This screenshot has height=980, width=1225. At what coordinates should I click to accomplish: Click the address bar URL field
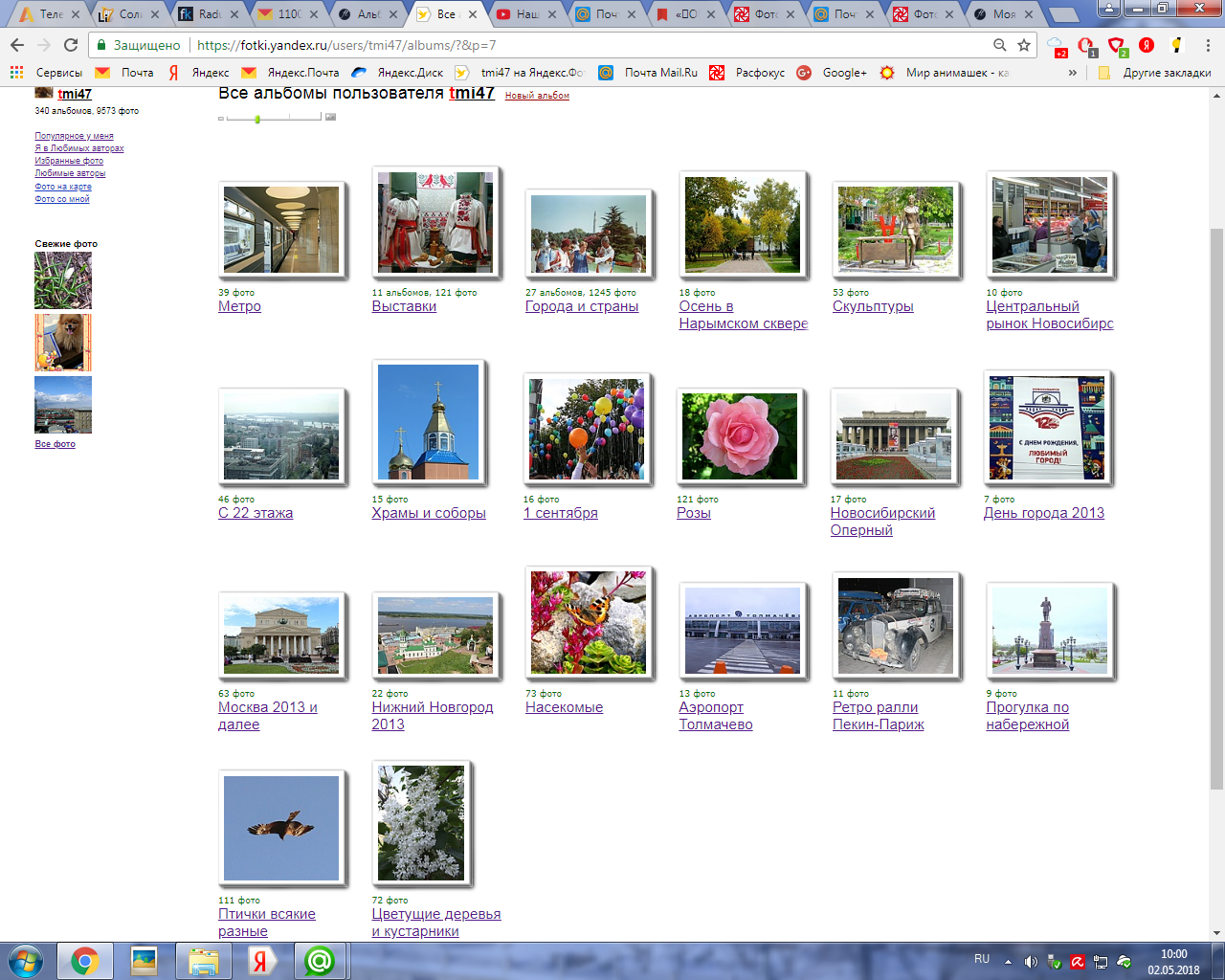tap(574, 45)
